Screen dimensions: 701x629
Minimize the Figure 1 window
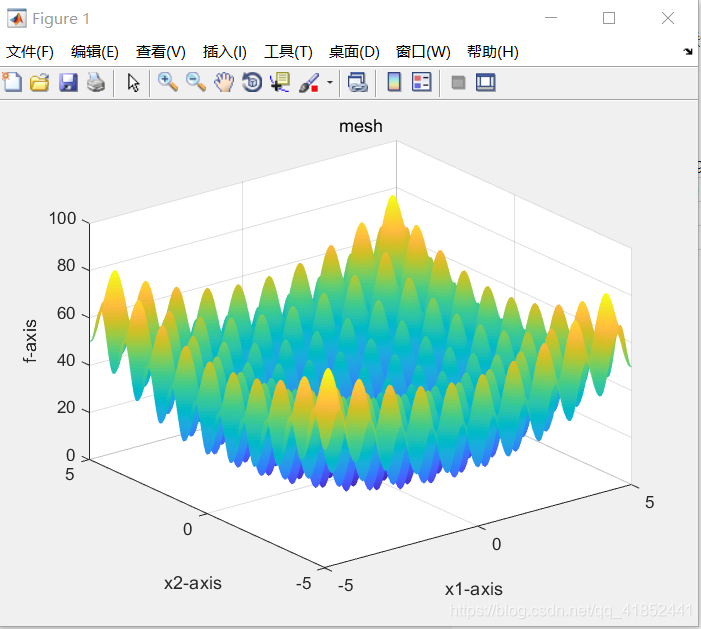point(551,18)
